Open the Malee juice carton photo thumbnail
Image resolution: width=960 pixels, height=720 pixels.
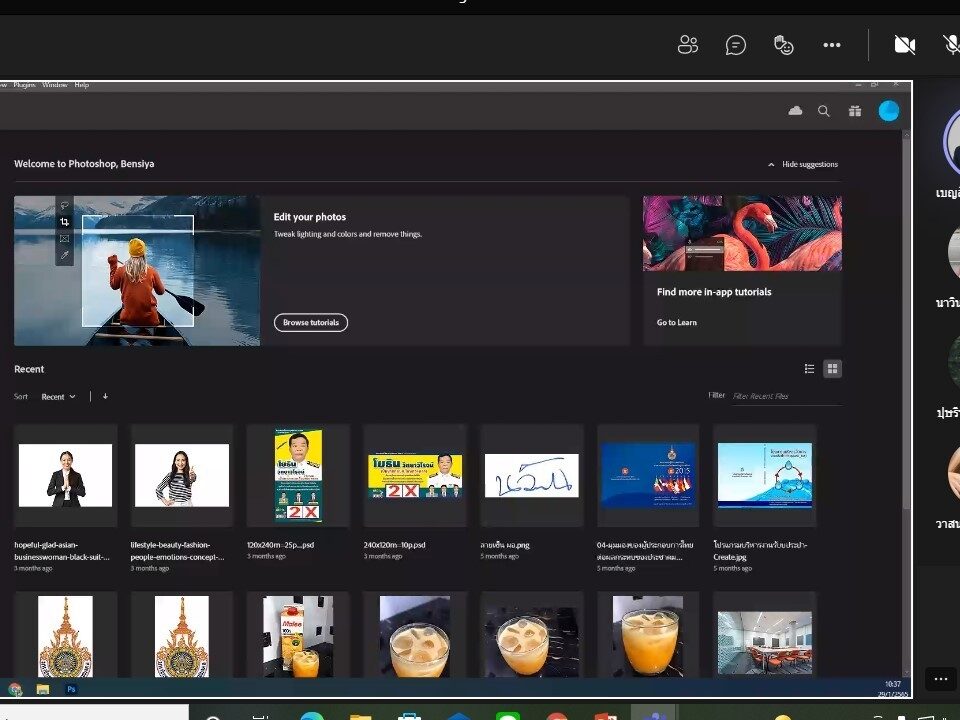click(298, 636)
